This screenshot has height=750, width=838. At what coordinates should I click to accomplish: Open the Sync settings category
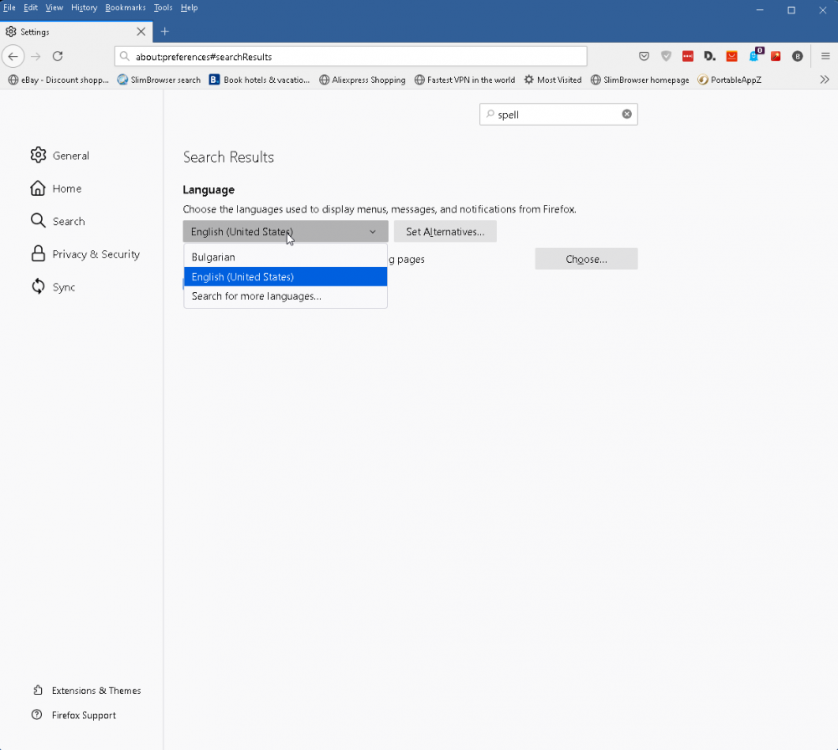point(53,287)
